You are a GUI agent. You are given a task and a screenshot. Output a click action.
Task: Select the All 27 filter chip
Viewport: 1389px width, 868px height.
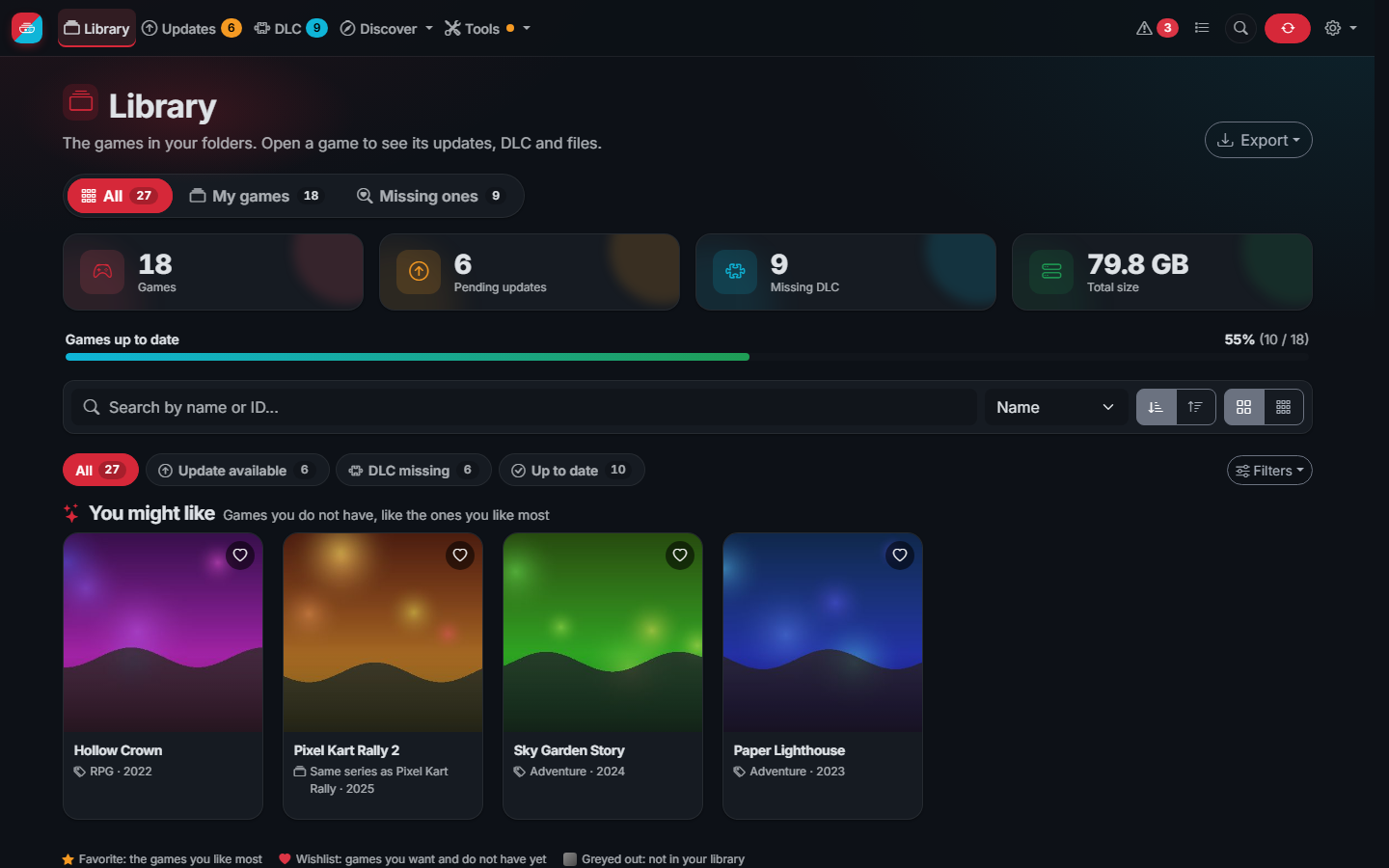click(x=100, y=470)
